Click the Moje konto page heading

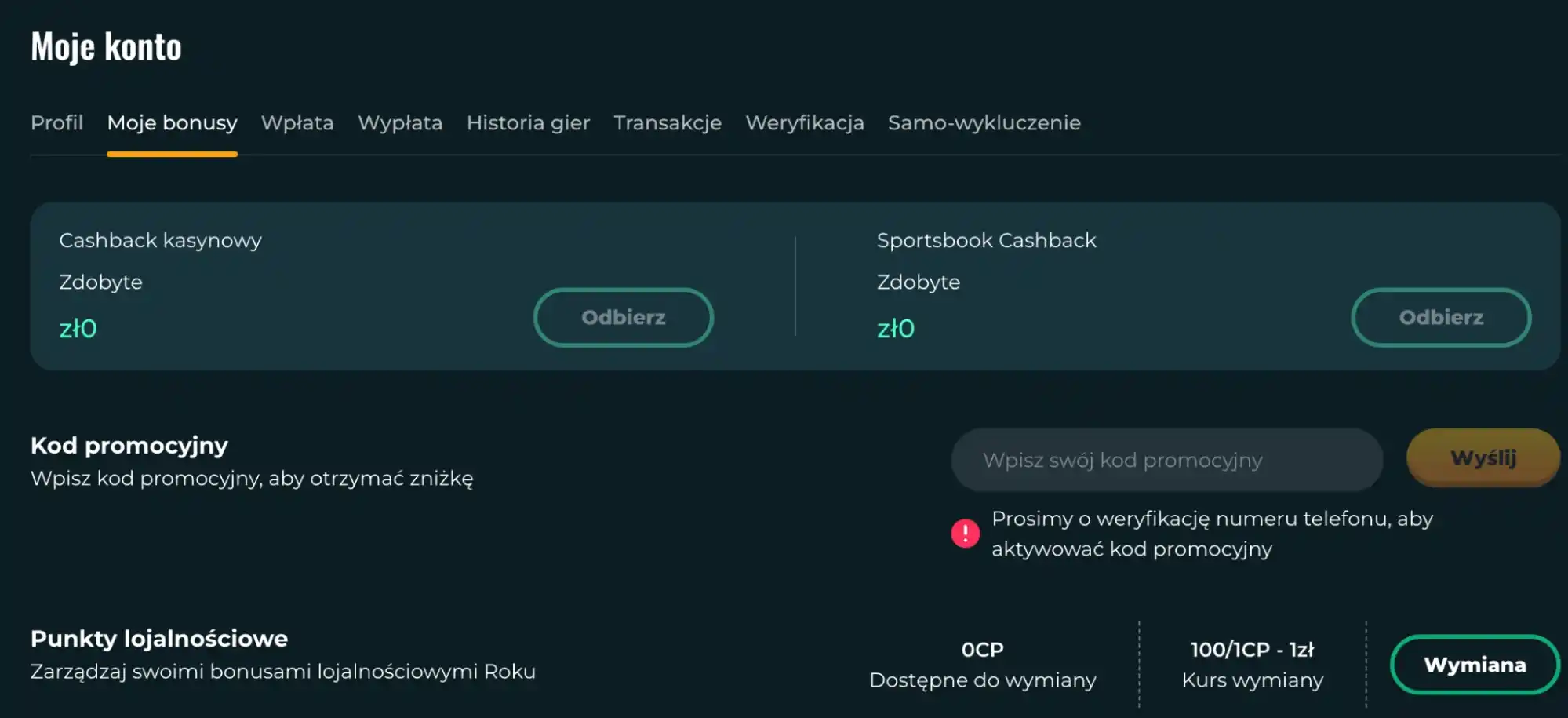click(x=106, y=46)
